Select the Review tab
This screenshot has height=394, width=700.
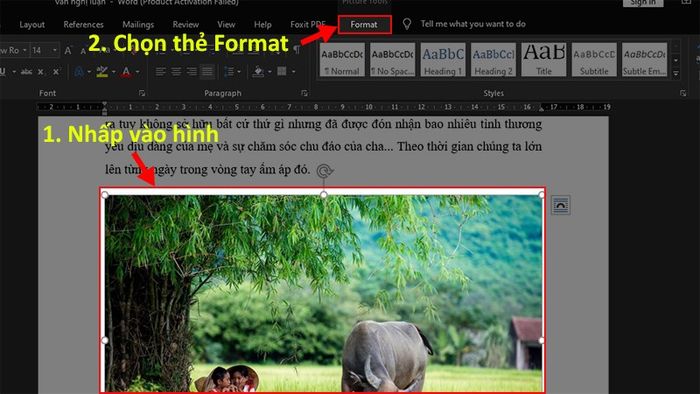(x=186, y=25)
